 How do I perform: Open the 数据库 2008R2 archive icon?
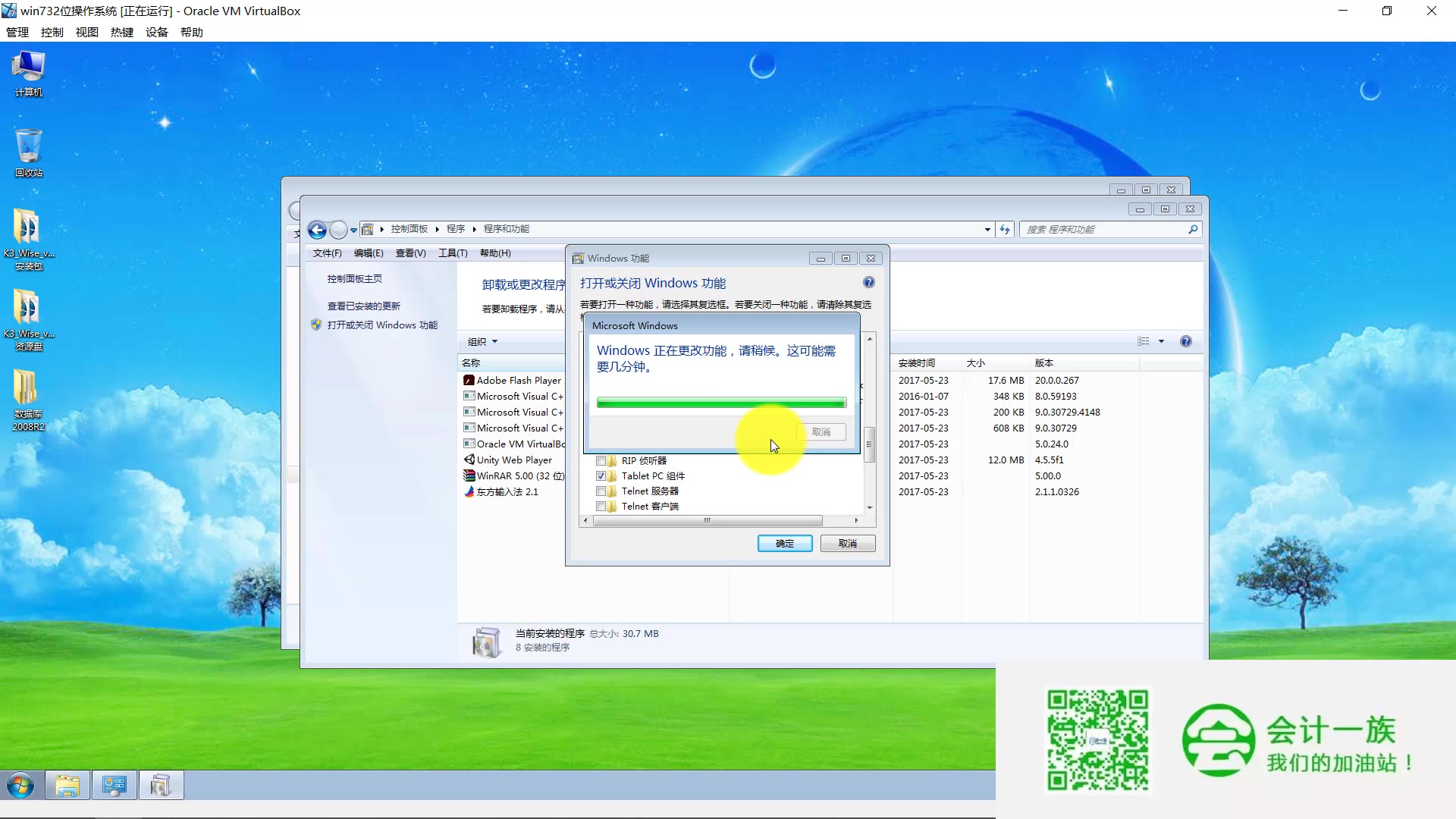tap(29, 400)
